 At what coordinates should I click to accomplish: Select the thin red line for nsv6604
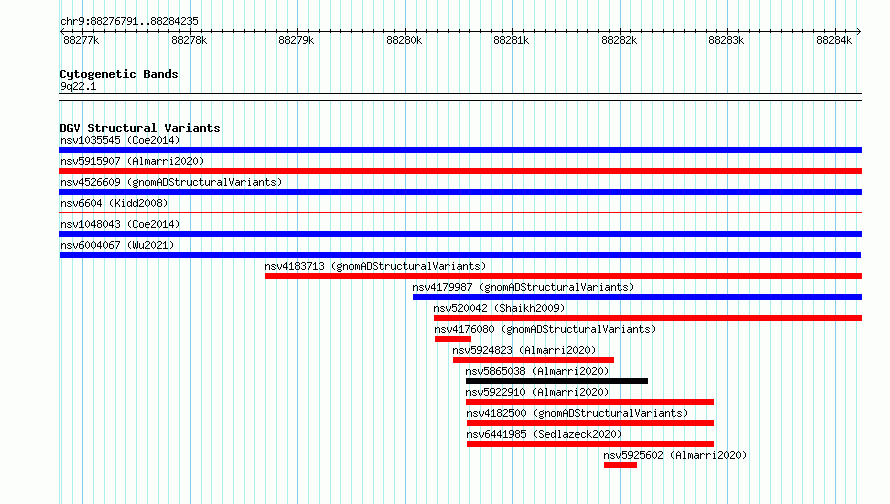pyautogui.click(x=460, y=212)
